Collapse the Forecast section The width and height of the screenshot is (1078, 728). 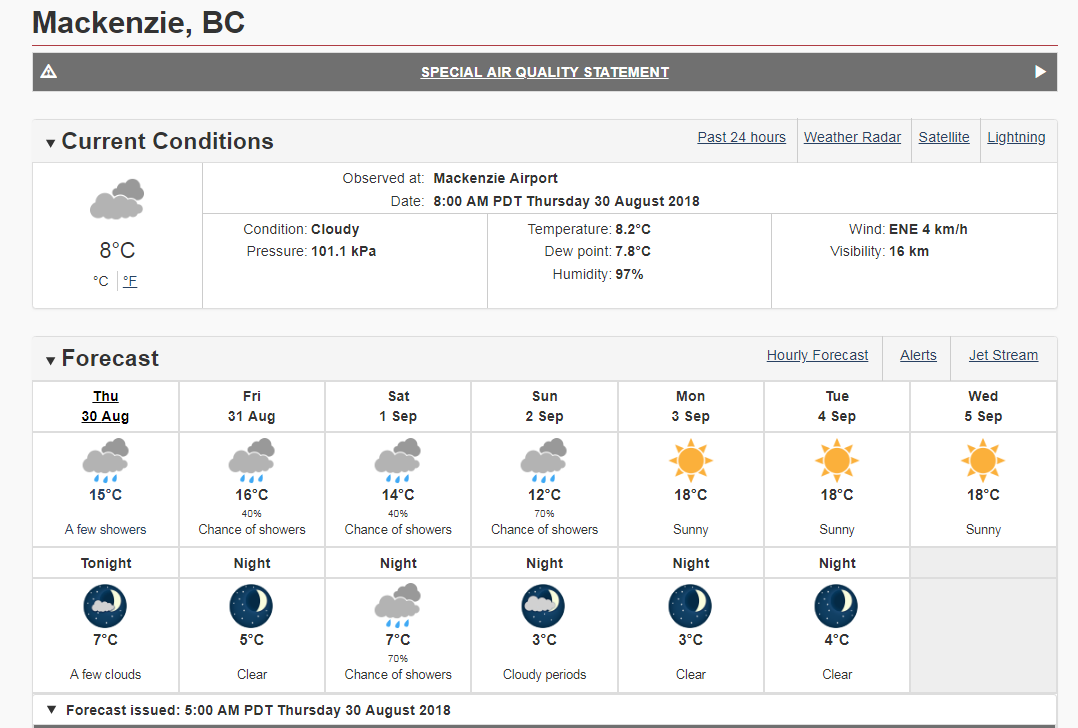coord(50,360)
